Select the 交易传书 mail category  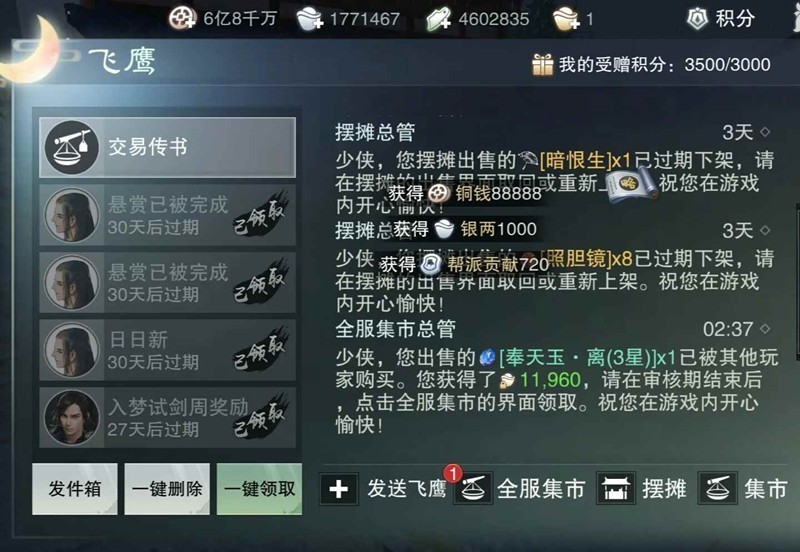click(x=167, y=147)
